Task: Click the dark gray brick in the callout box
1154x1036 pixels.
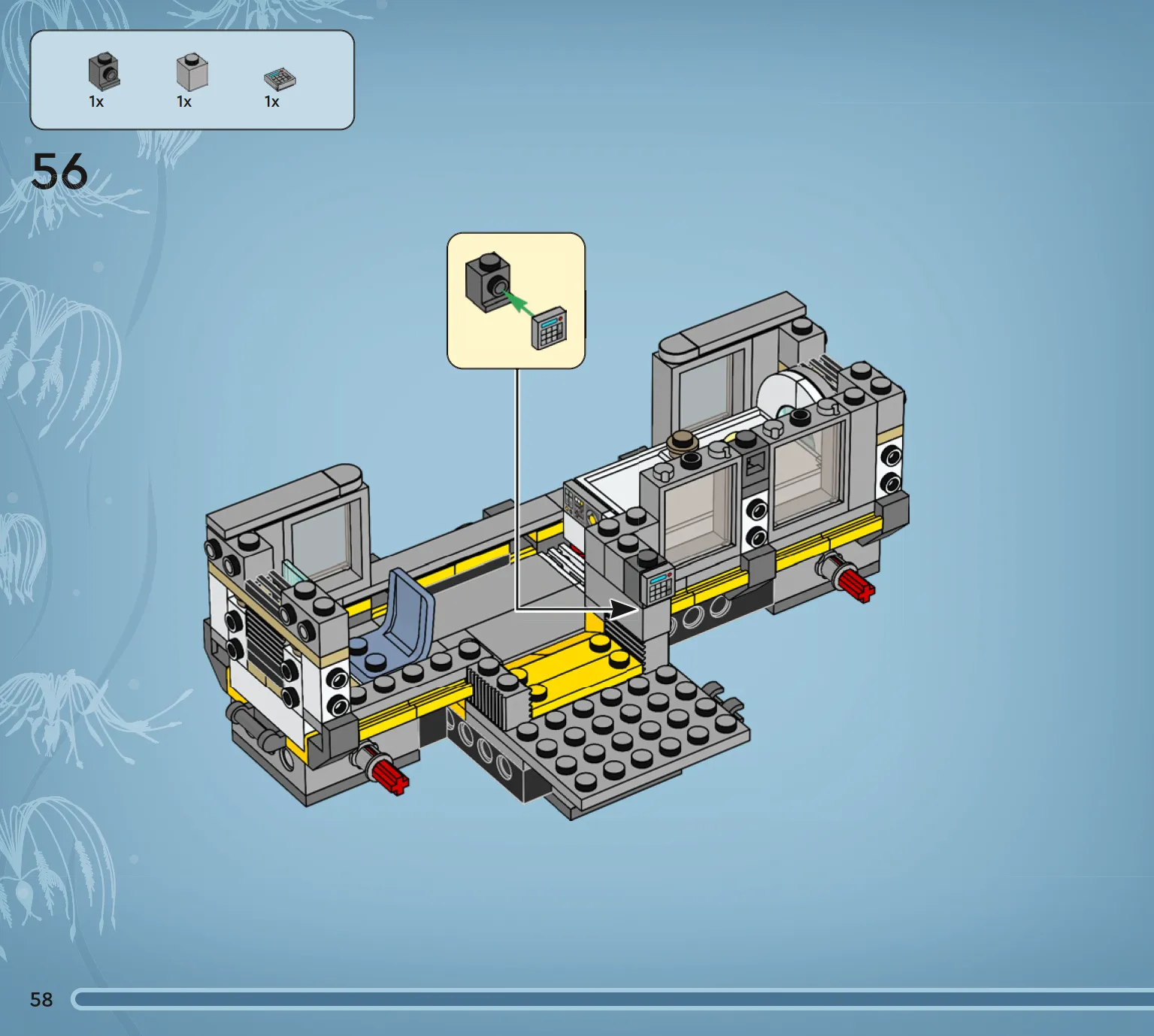Action: (x=488, y=282)
